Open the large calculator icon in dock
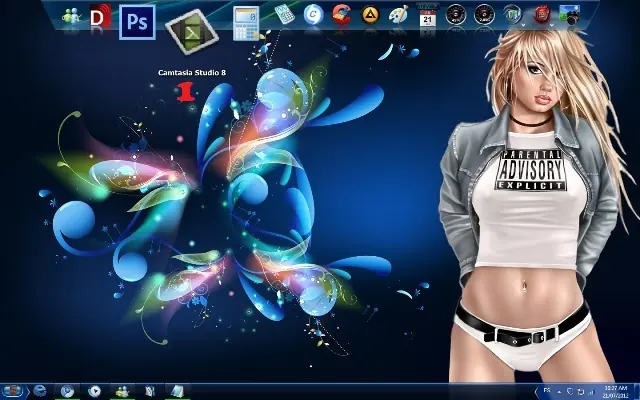Image resolution: width=640 pixels, height=400 pixels. pyautogui.click(x=246, y=21)
